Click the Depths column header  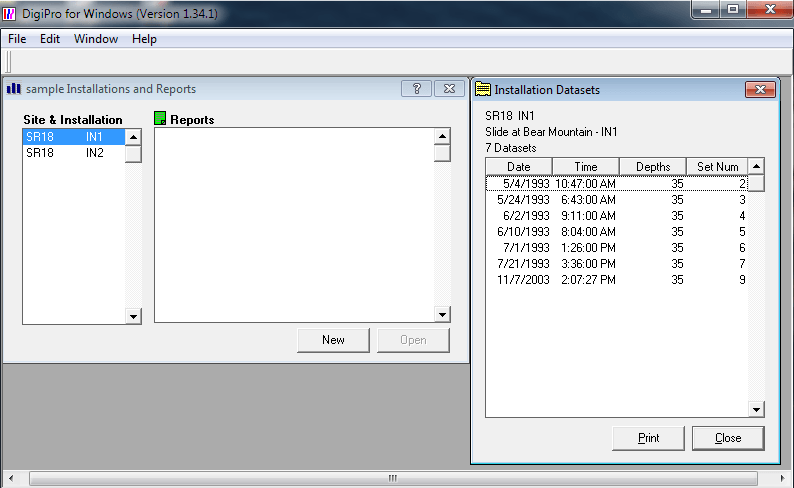[x=653, y=167]
